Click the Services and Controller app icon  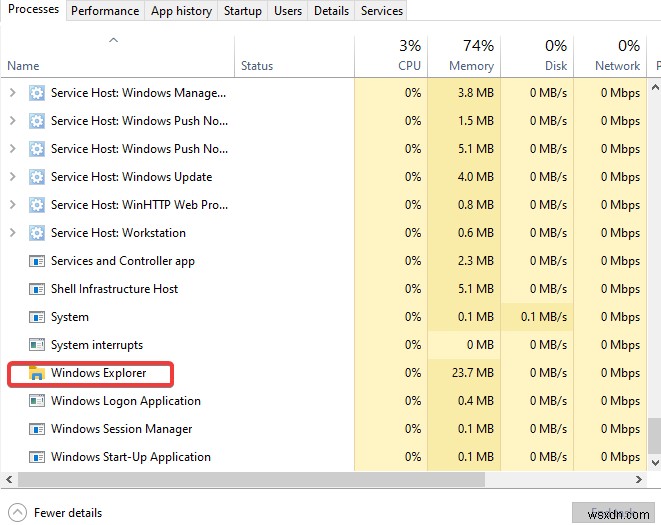coord(37,261)
